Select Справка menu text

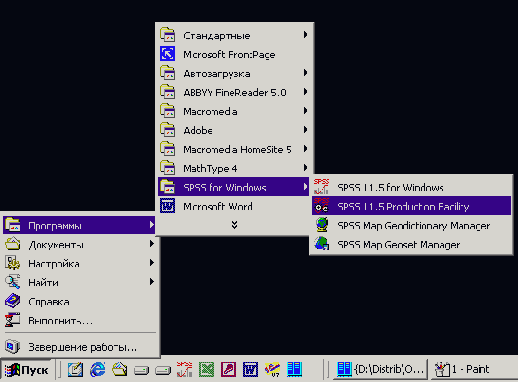click(49, 302)
